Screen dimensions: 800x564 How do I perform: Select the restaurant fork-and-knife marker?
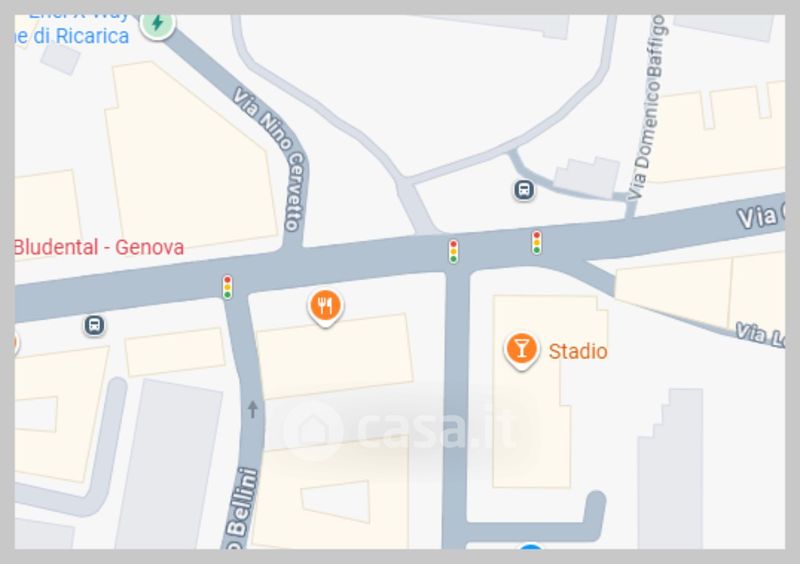tap(326, 307)
